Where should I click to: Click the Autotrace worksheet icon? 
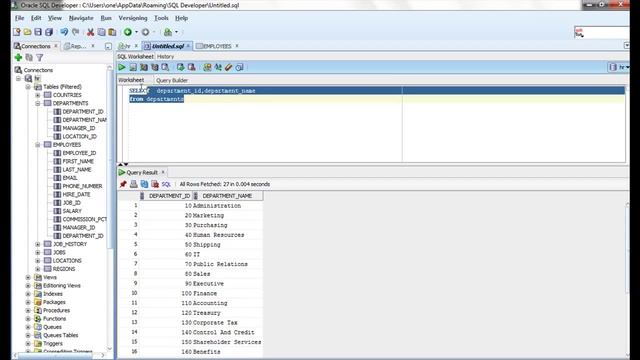[155, 67]
